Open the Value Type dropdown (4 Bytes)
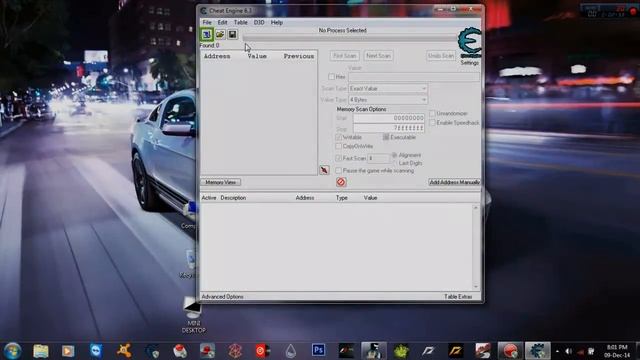Image resolution: width=640 pixels, height=360 pixels. pos(388,100)
